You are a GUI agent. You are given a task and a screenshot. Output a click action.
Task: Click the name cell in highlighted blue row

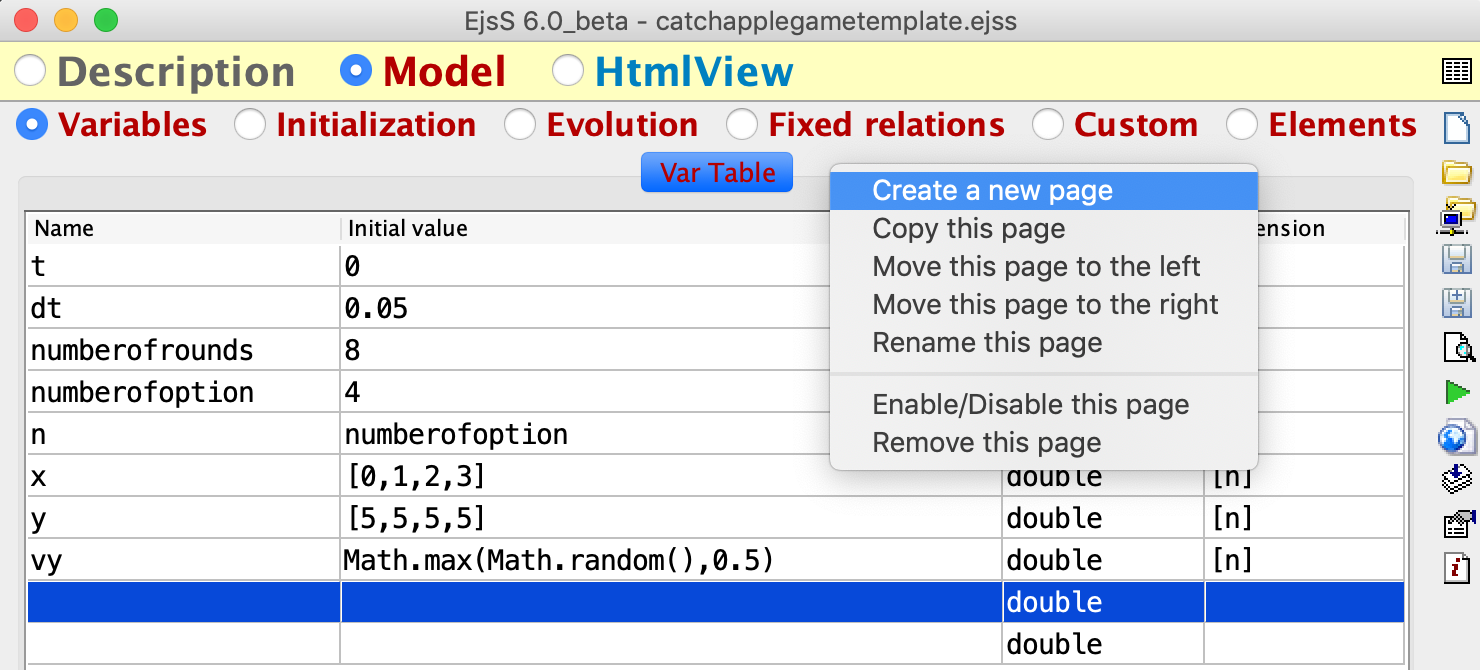(x=183, y=602)
